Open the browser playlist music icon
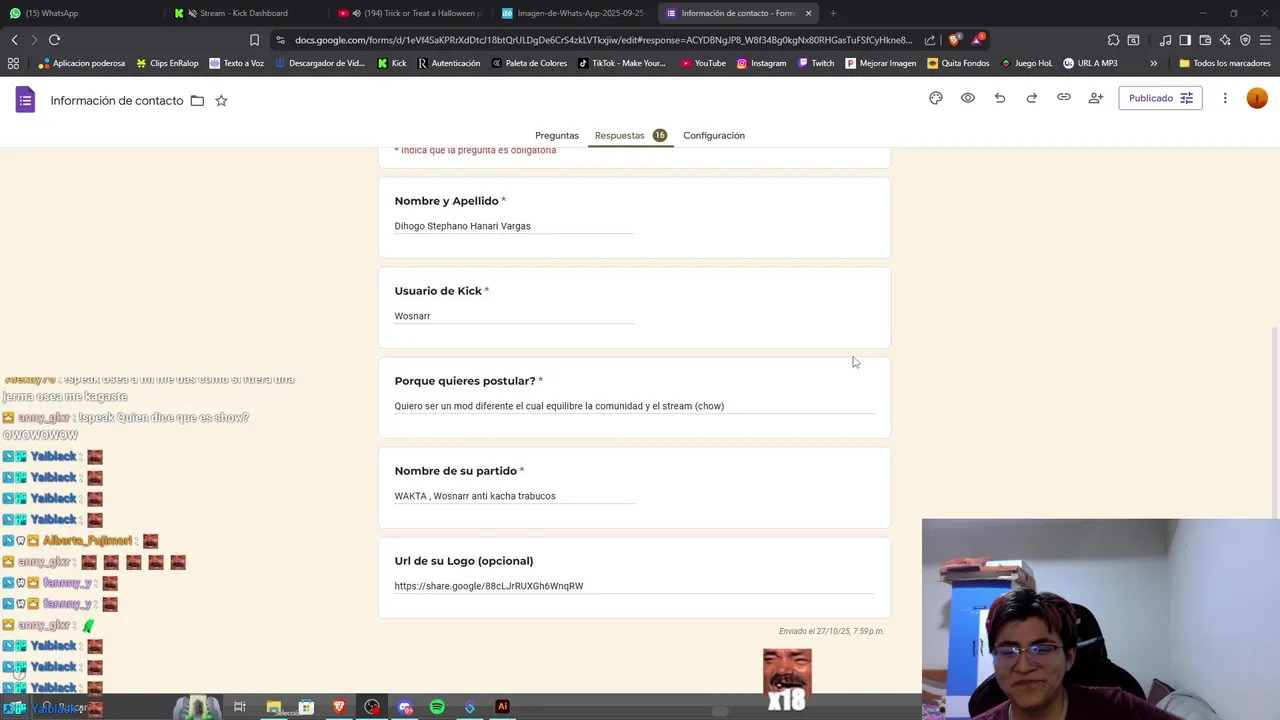This screenshot has width=1280, height=720. tap(1165, 40)
